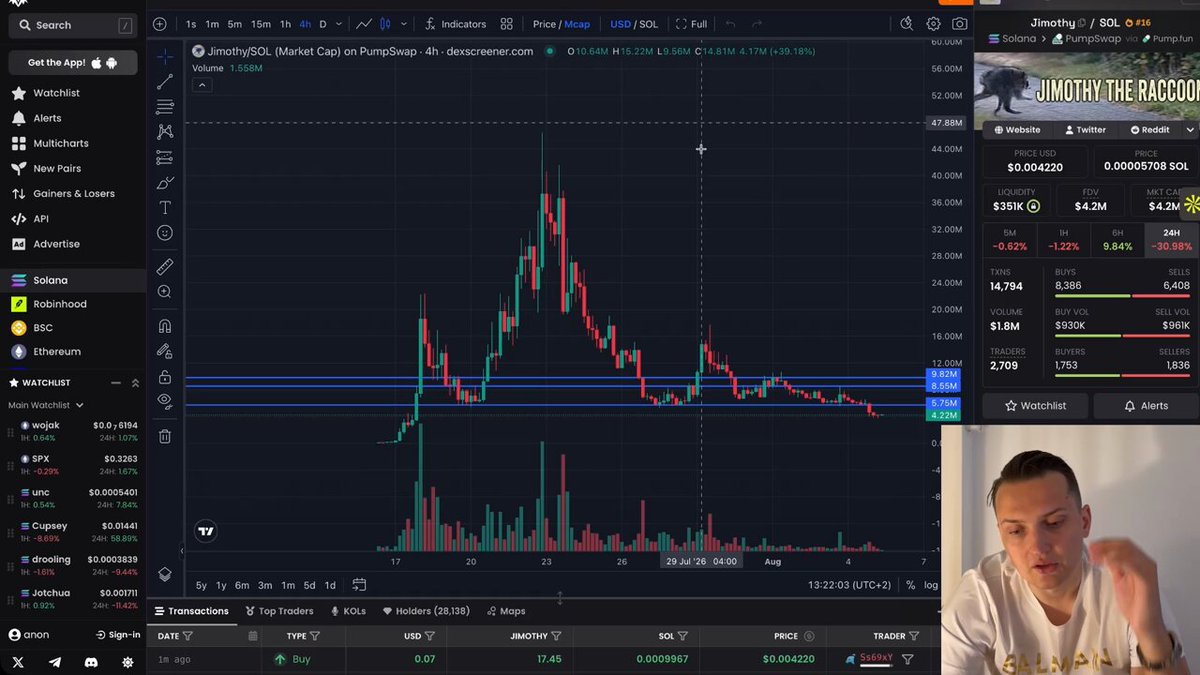1200x675 pixels.
Task: Remove drawings with the trash icon
Action: (x=165, y=436)
